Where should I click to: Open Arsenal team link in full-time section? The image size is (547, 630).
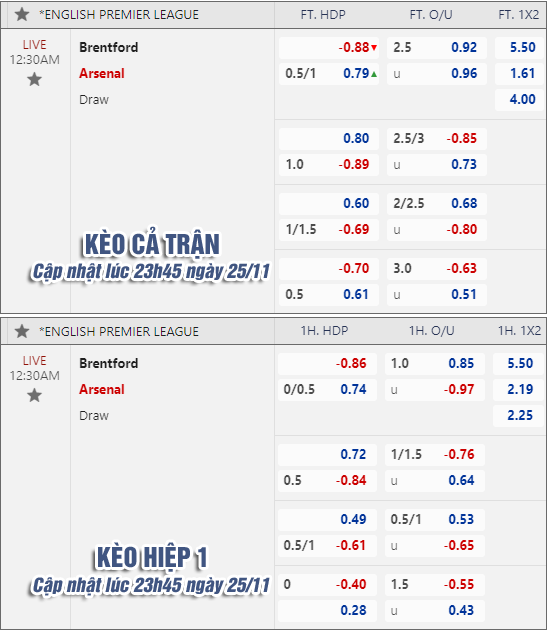point(102,74)
